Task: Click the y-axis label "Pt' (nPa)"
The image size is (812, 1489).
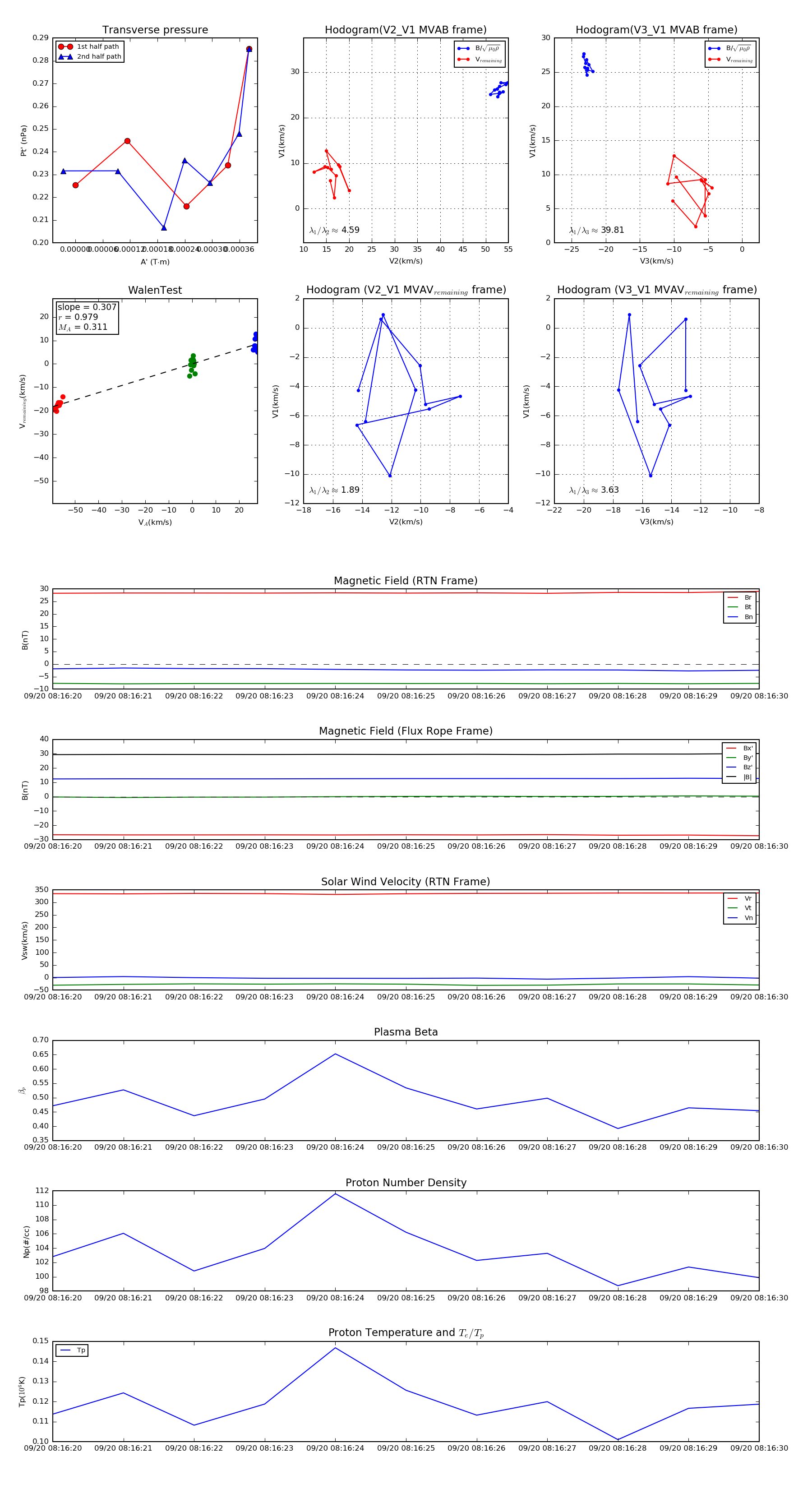Action: point(24,140)
